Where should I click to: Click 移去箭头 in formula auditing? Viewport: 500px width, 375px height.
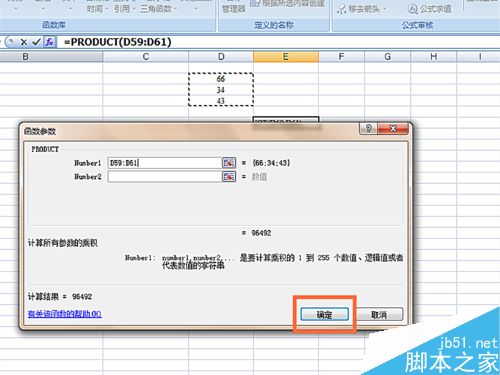click(362, 9)
